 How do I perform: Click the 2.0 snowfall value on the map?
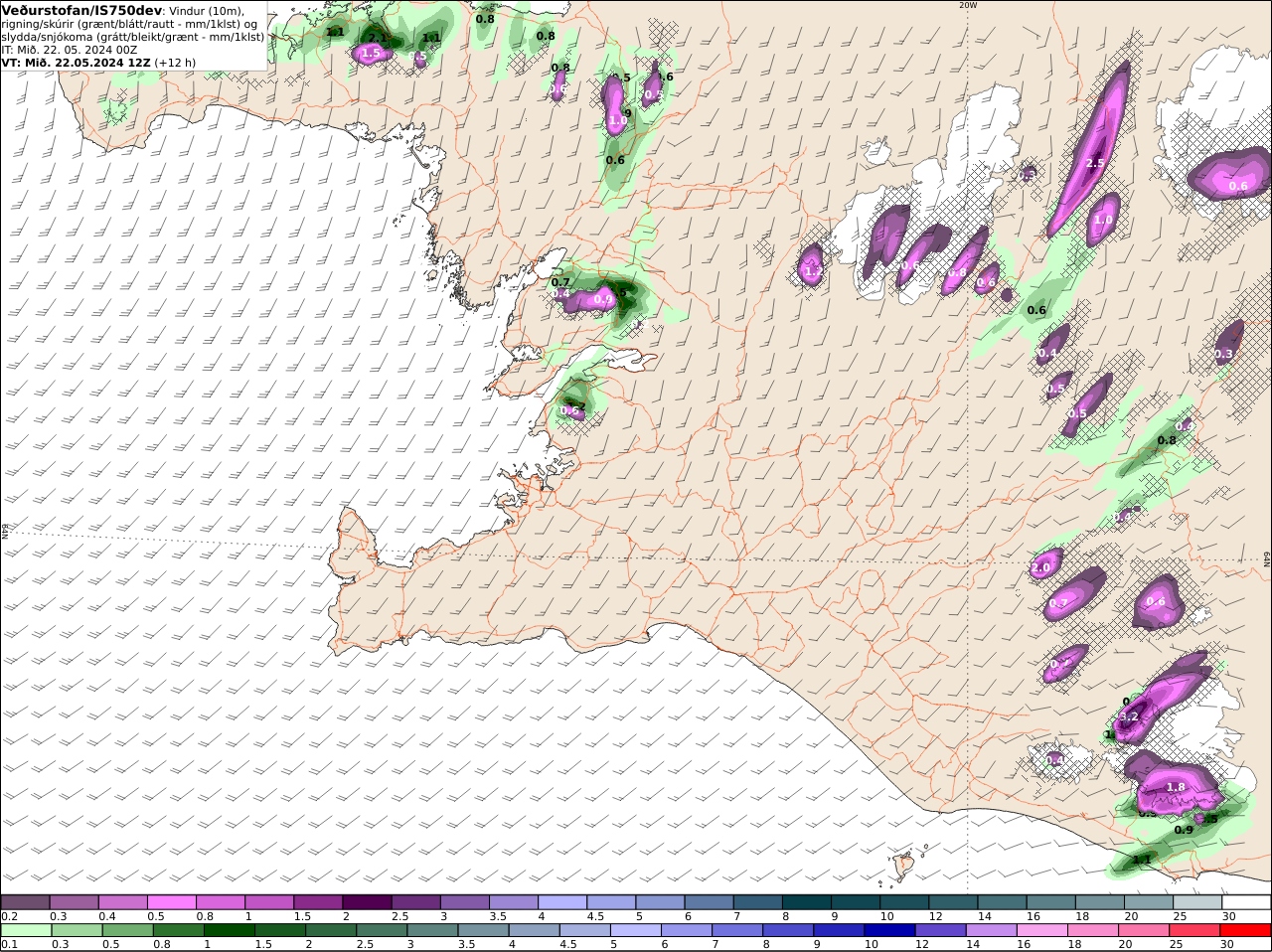pyautogui.click(x=1040, y=568)
